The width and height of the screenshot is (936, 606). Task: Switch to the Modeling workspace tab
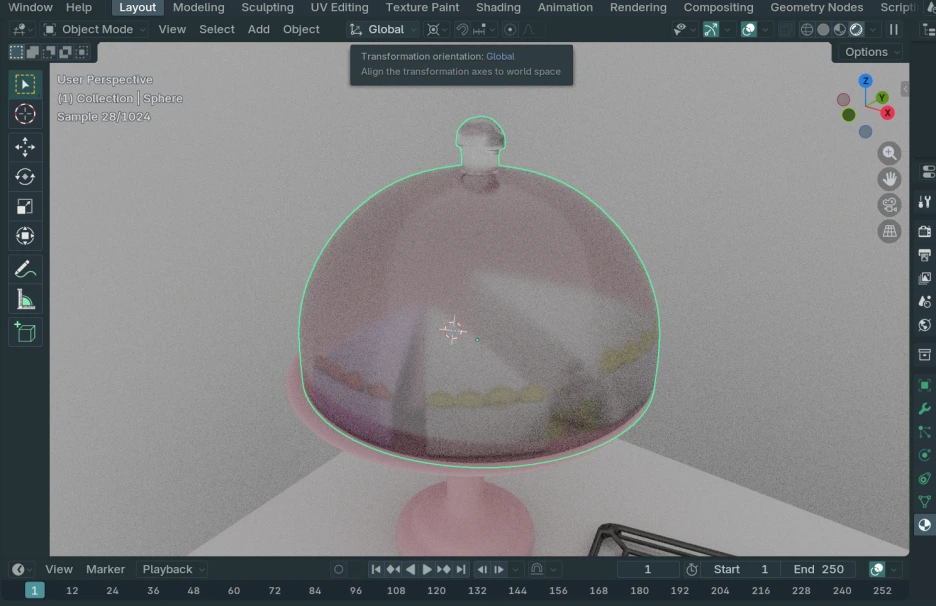[x=199, y=7]
